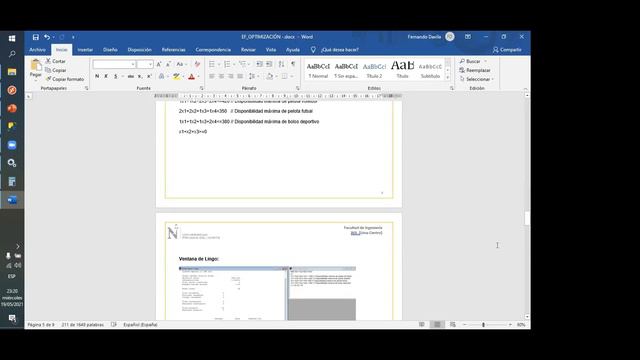Toggle strikethrough (abc) formatting
The height and width of the screenshot is (360, 640).
click(x=131, y=76)
